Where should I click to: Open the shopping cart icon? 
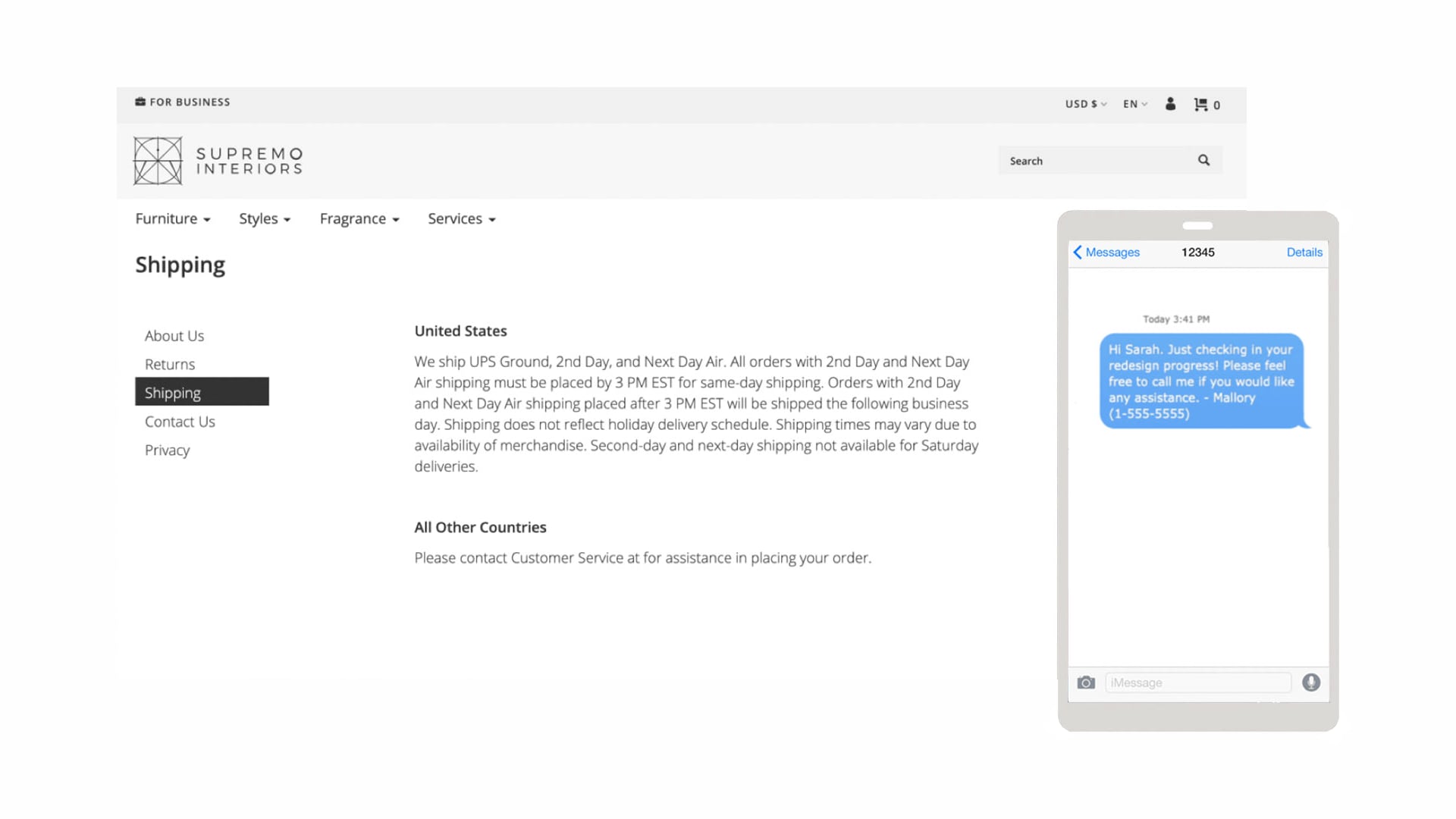point(1201,105)
